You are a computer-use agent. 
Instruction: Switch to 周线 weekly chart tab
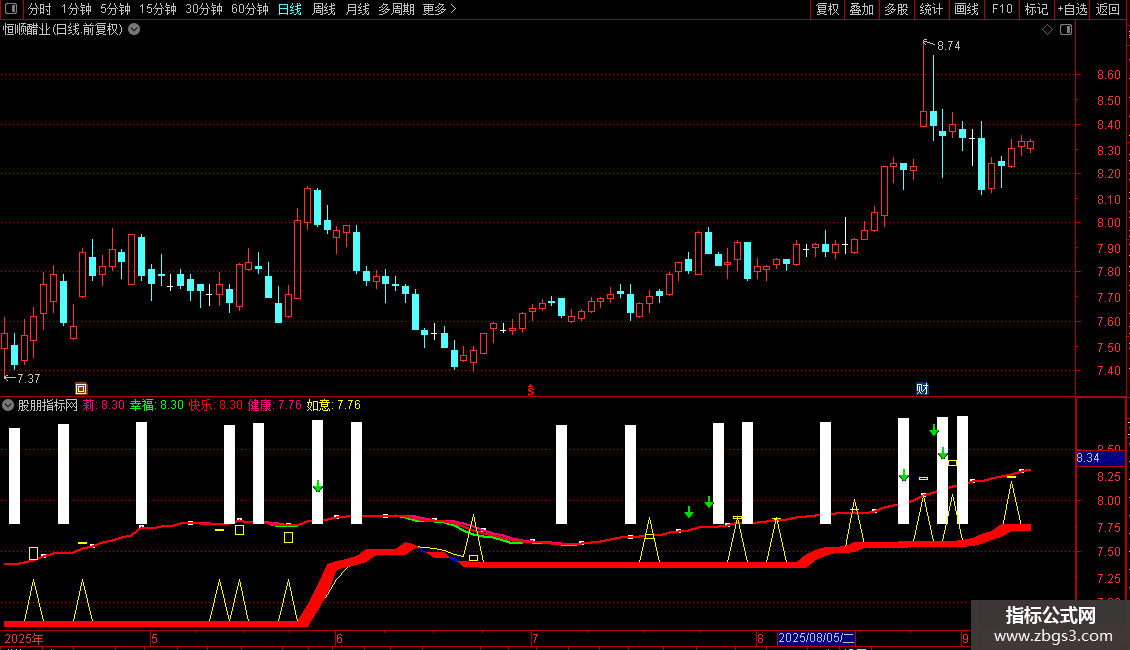pyautogui.click(x=324, y=9)
